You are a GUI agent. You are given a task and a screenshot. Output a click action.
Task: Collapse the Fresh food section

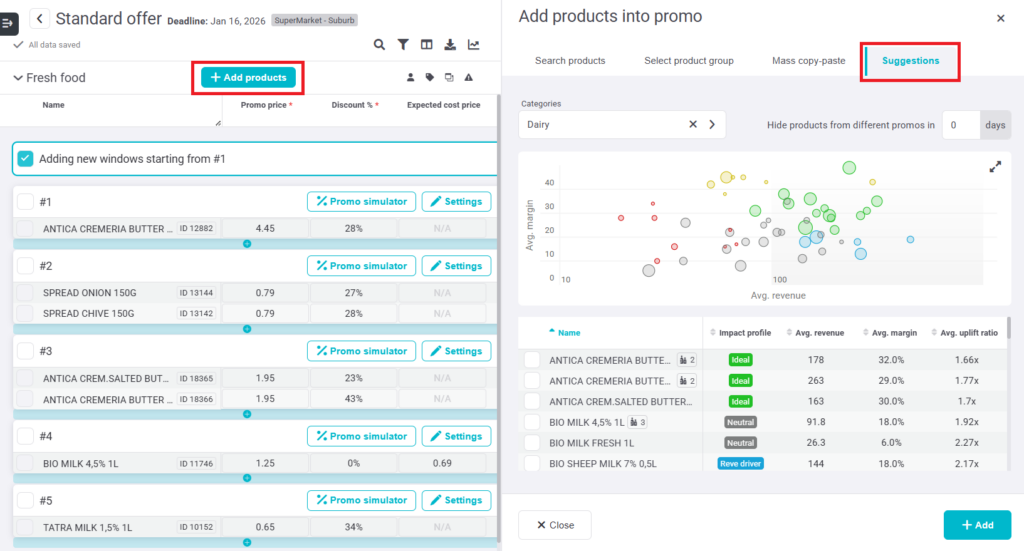[x=18, y=78]
